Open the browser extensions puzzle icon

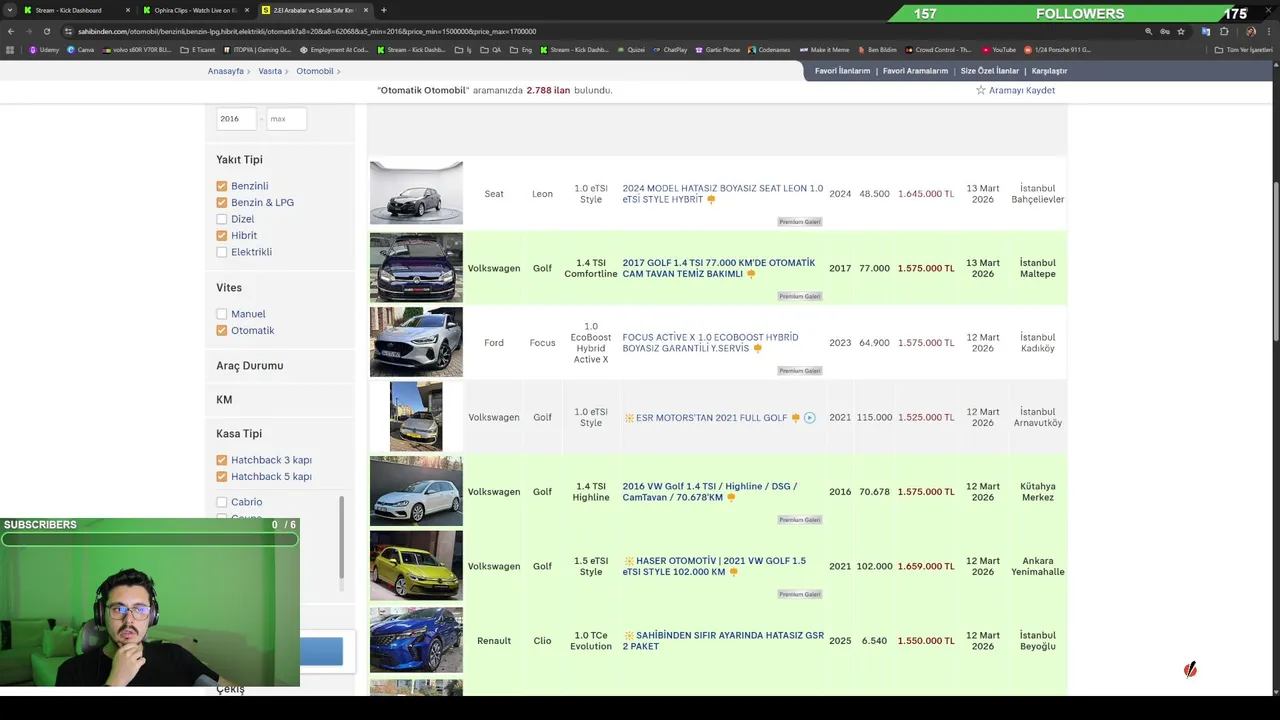[x=1224, y=31]
